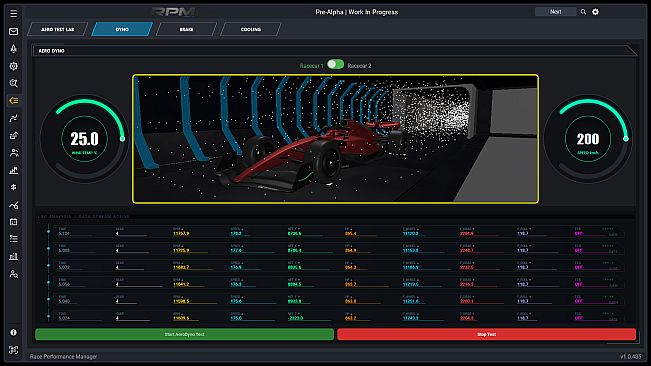
Task: Click the bottom timeline marker dot
Action: 49,316
